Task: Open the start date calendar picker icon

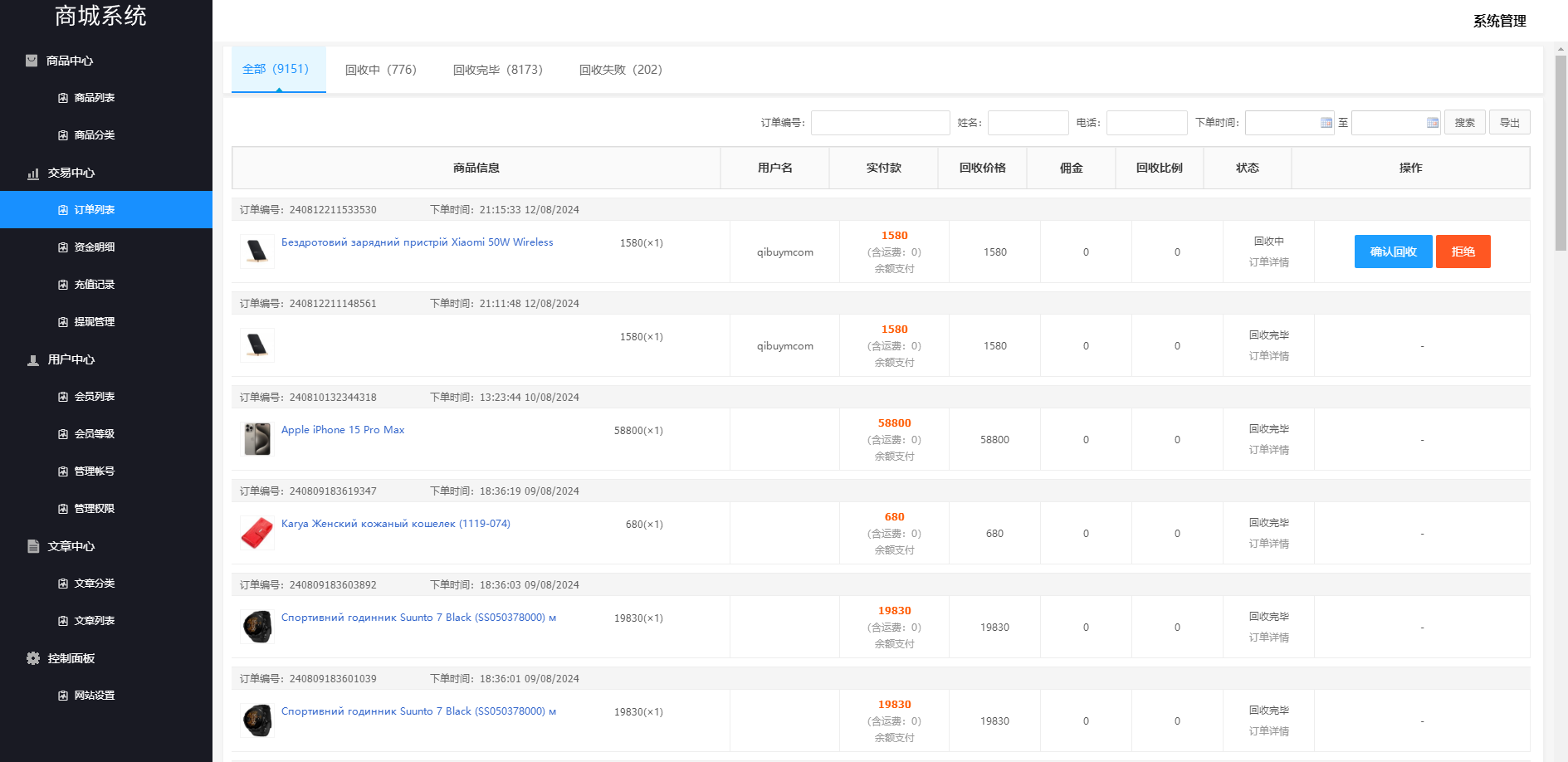Action: (x=1326, y=123)
